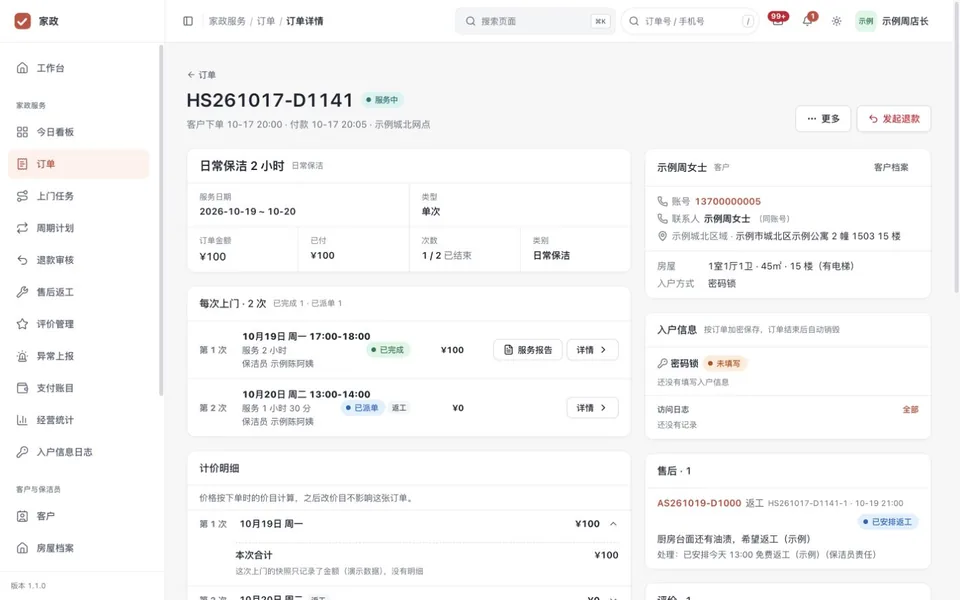Click the 示例 avatar badge

(x=866, y=21)
